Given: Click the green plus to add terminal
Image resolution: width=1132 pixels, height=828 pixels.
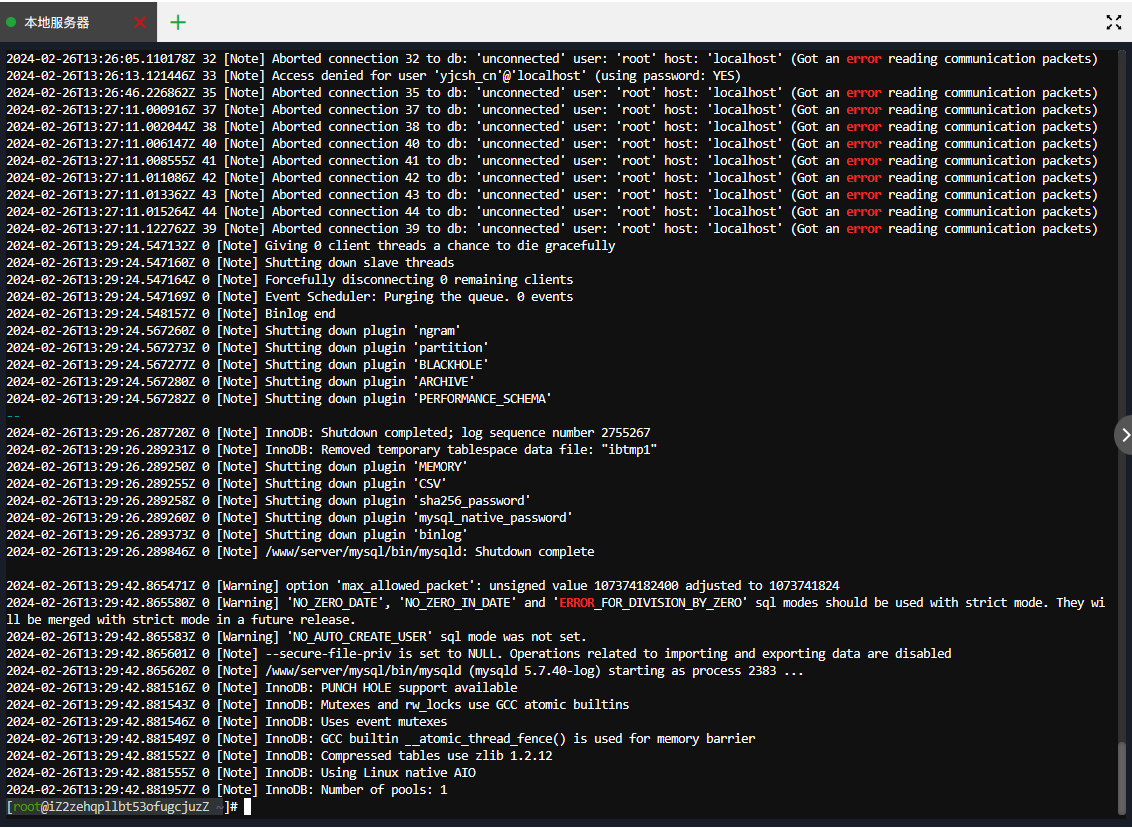Looking at the screenshot, I should point(178,22).
